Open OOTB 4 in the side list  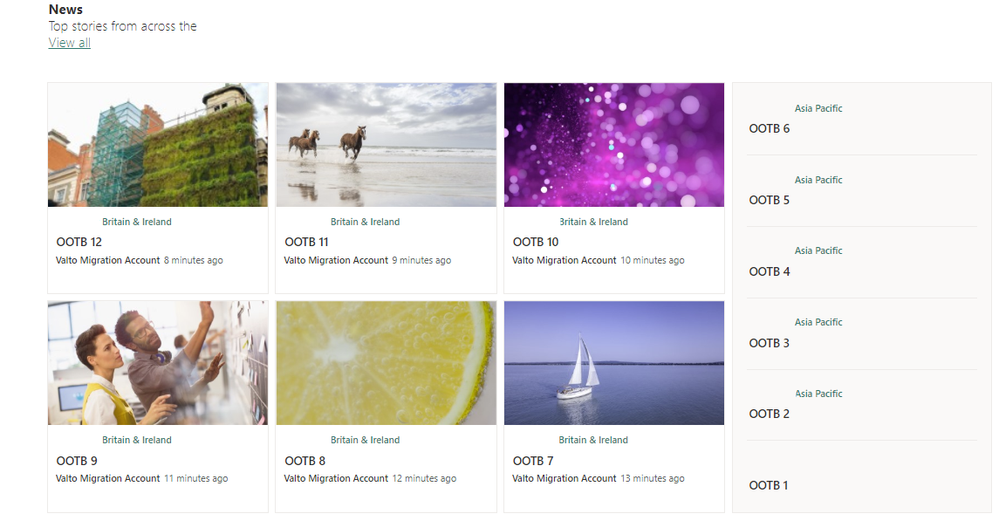tap(769, 271)
